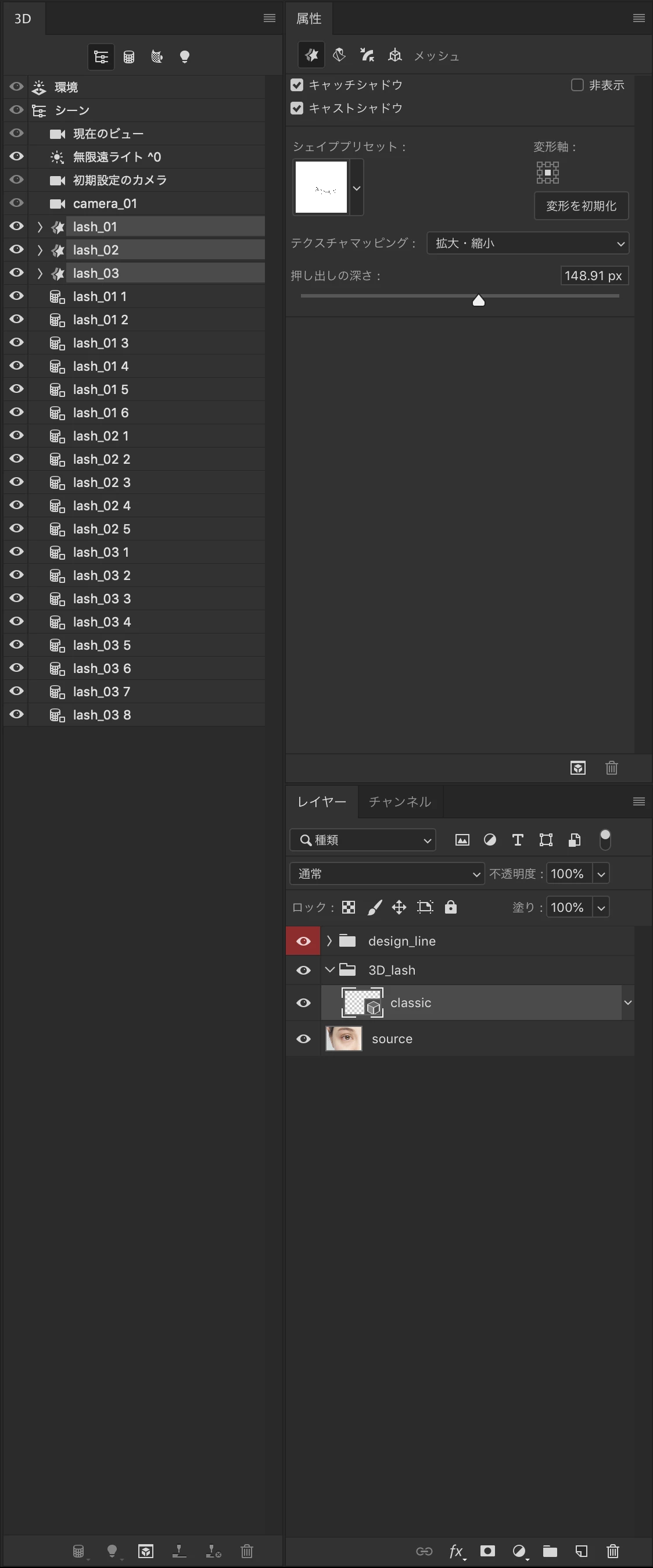Add layer mask
This screenshot has width=653, height=1568.
point(487,1551)
